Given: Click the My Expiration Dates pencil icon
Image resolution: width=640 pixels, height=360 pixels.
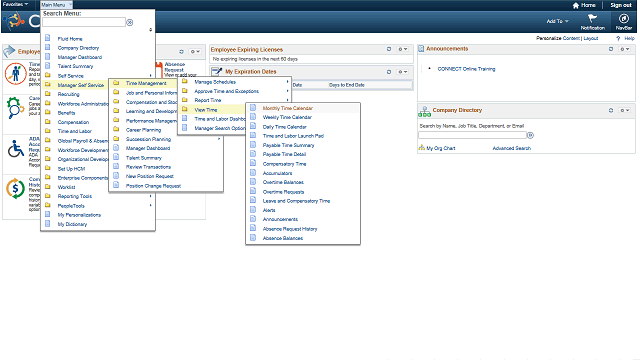Looking at the screenshot, I should point(217,71).
